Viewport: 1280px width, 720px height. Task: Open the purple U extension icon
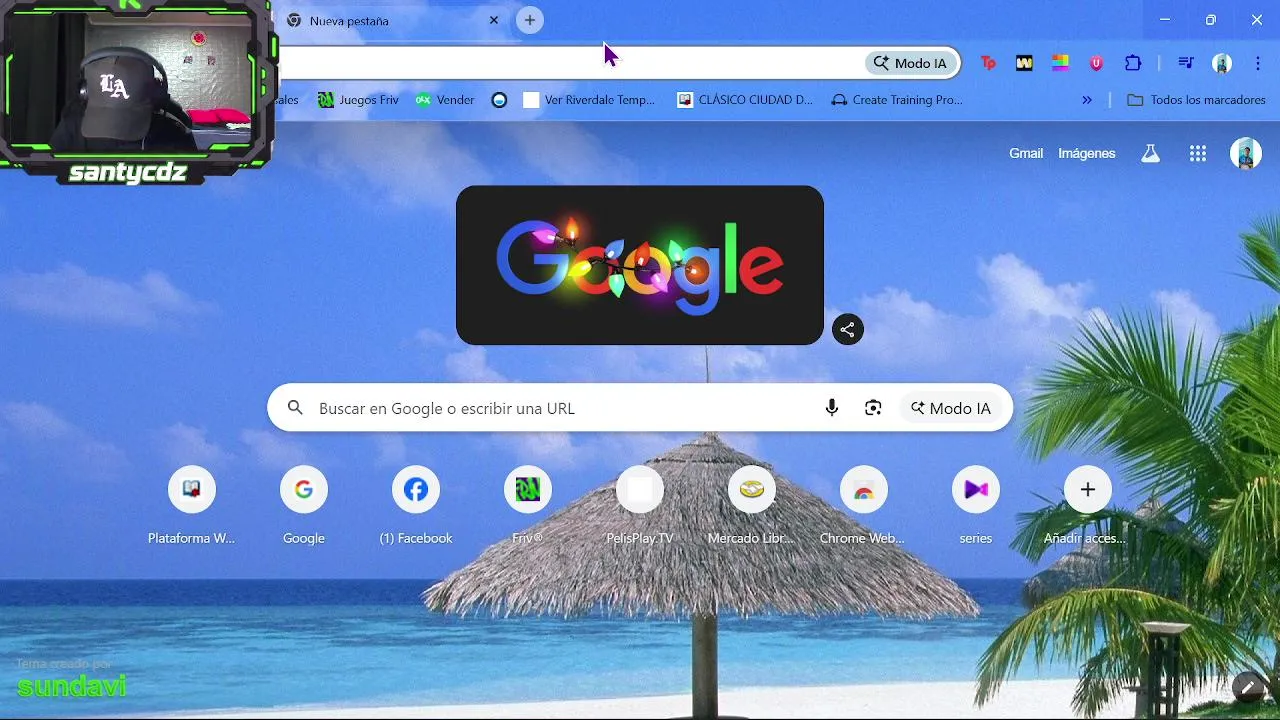click(1096, 63)
